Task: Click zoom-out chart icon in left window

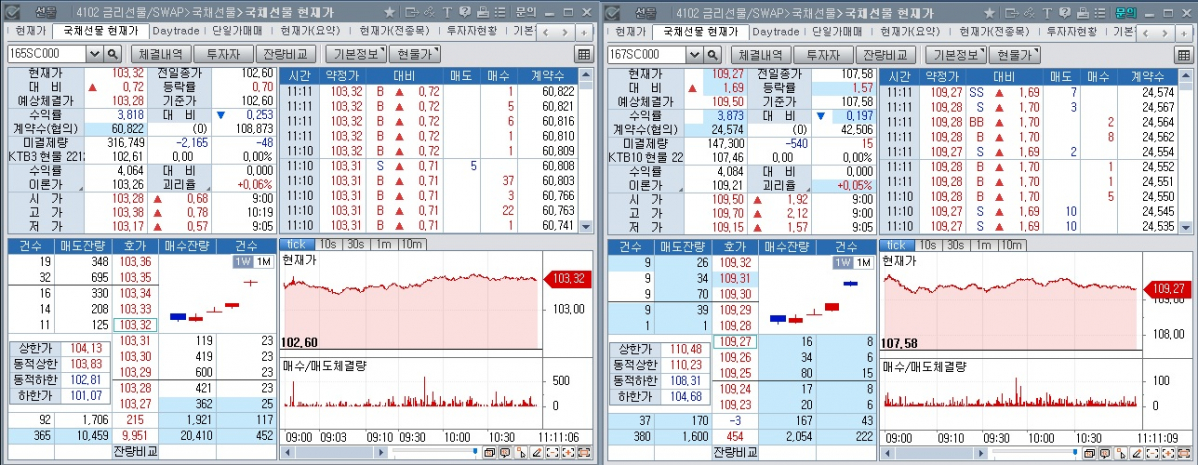Action: point(552,453)
